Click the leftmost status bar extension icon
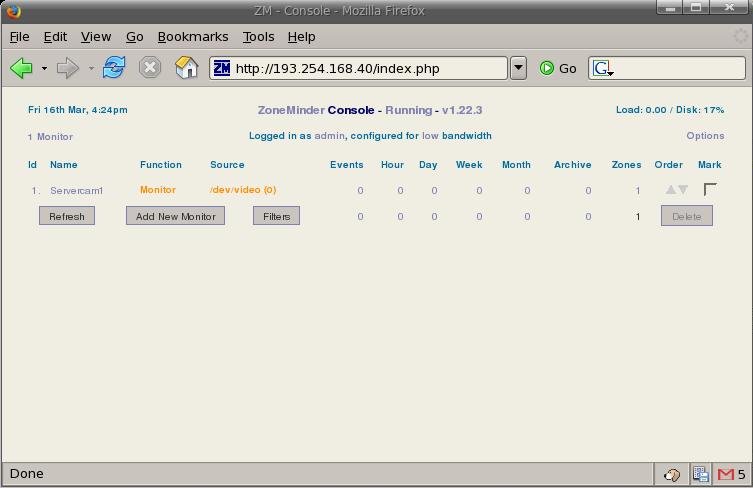This screenshot has height=488, width=753. coord(672,475)
